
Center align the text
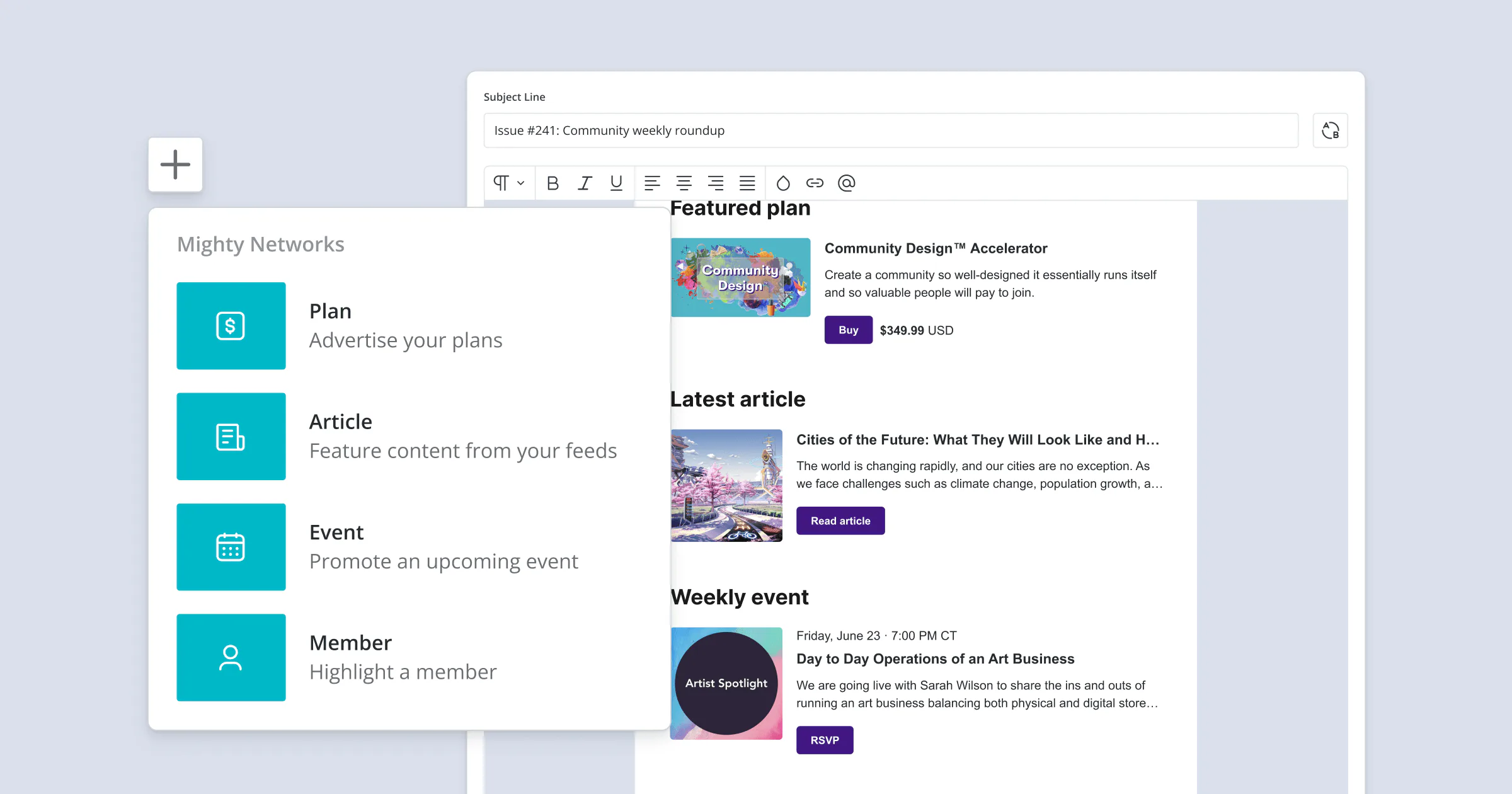coord(684,183)
